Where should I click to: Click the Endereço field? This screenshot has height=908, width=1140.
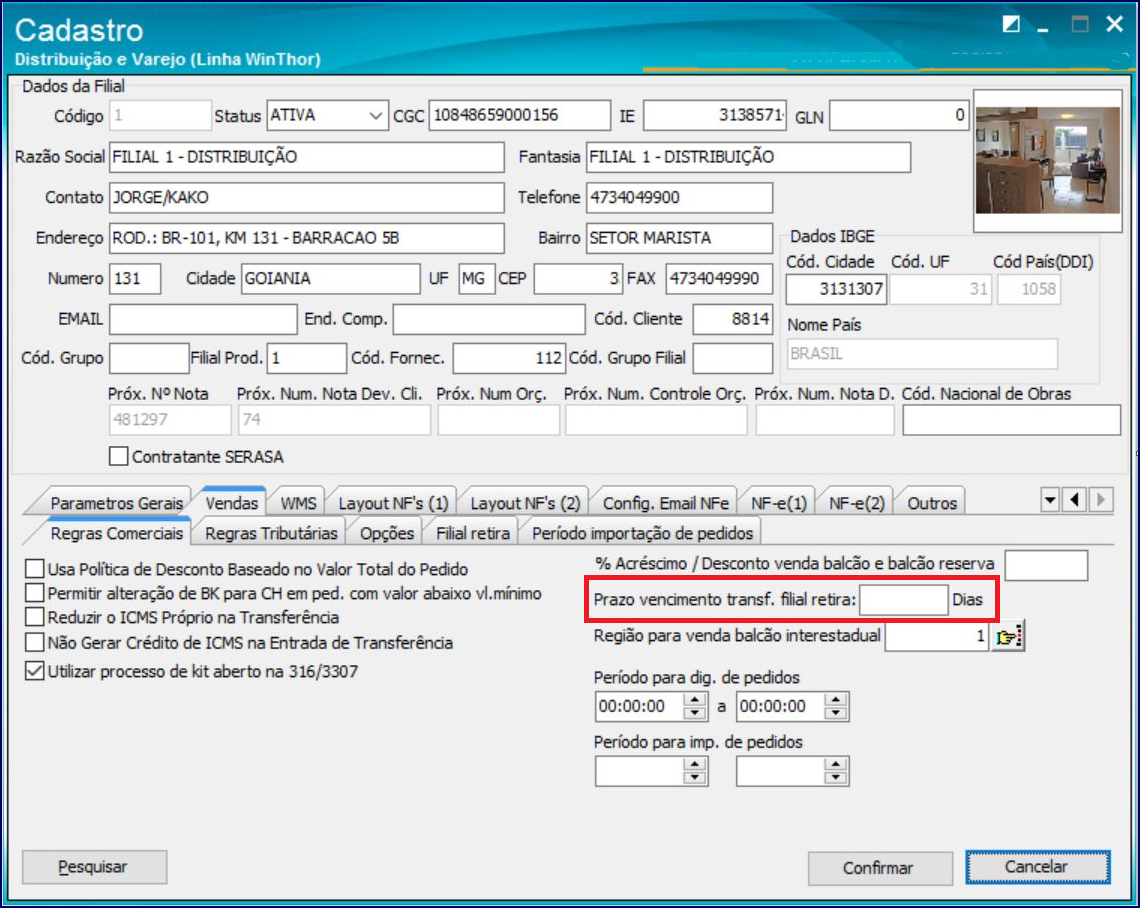click(306, 238)
